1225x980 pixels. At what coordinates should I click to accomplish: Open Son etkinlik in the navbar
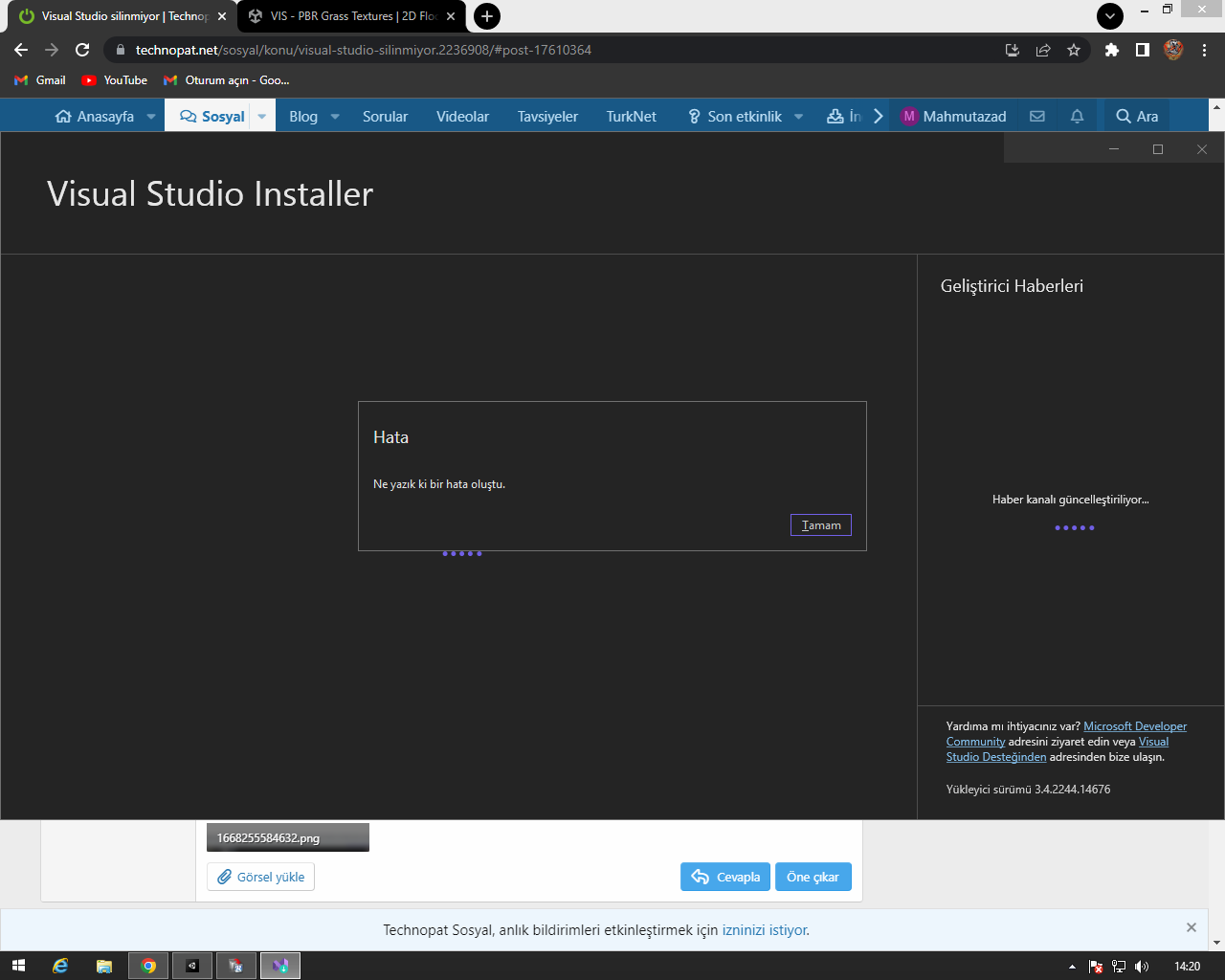[735, 116]
